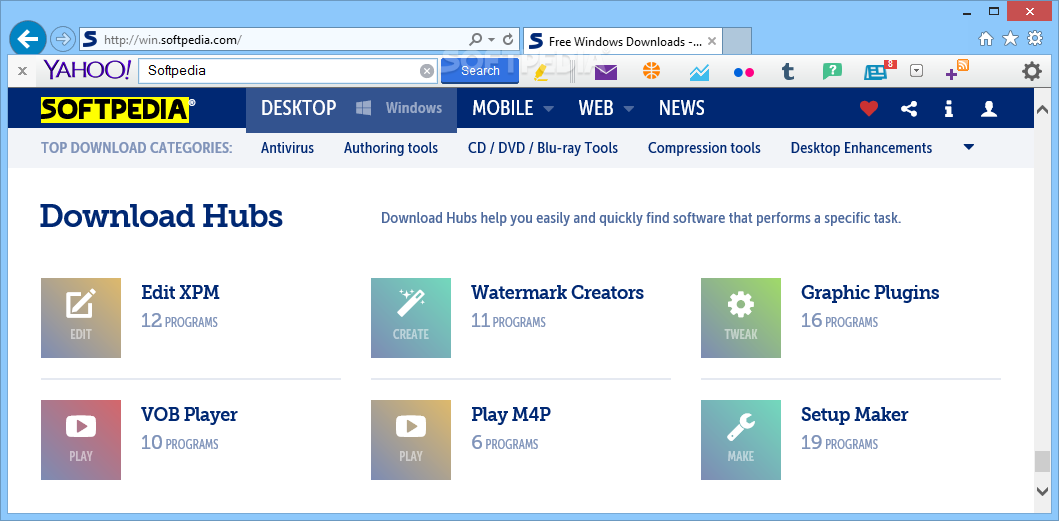This screenshot has width=1059, height=521.
Task: Open the Tumblr icon on toolbar
Action: point(787,71)
